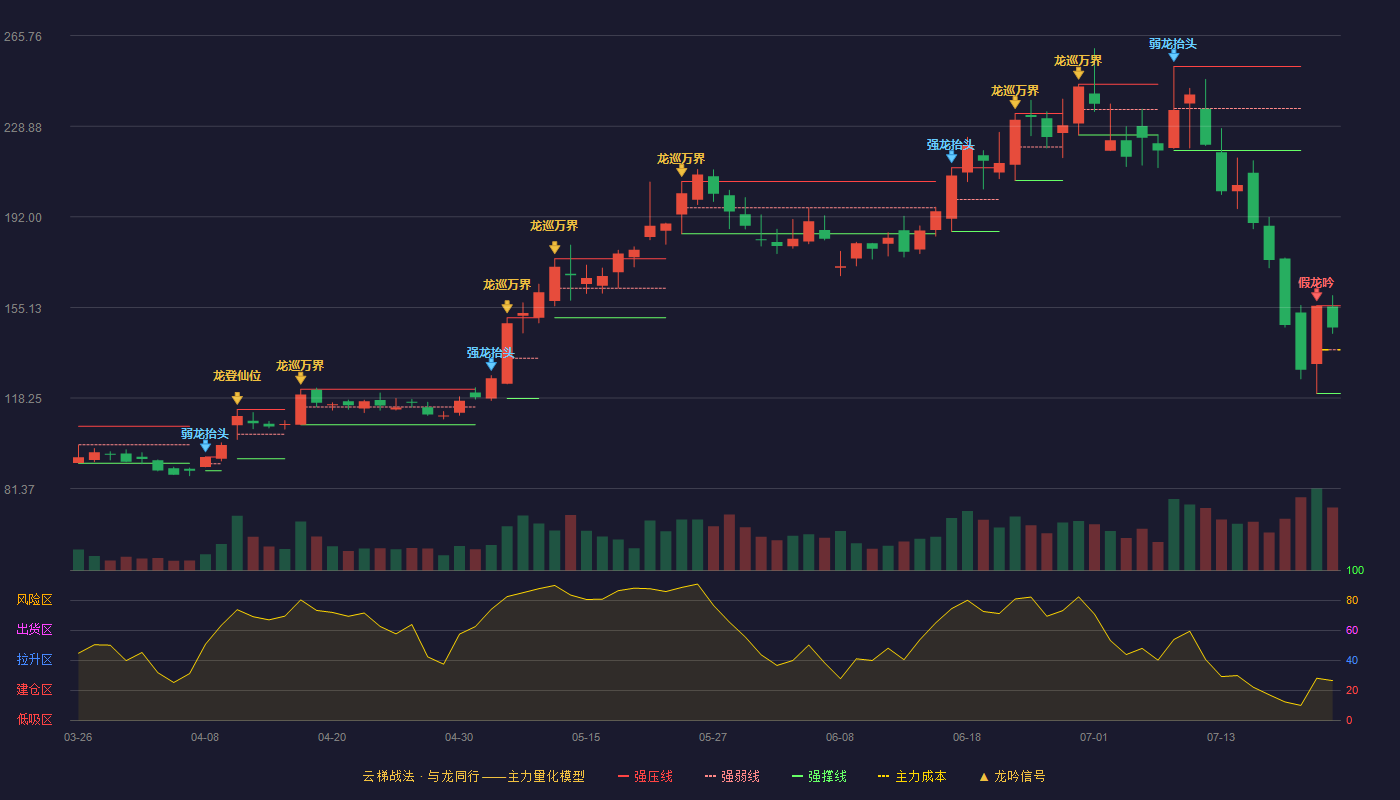
Task: Click the red line marker beside 强压线
Action: pos(623,776)
